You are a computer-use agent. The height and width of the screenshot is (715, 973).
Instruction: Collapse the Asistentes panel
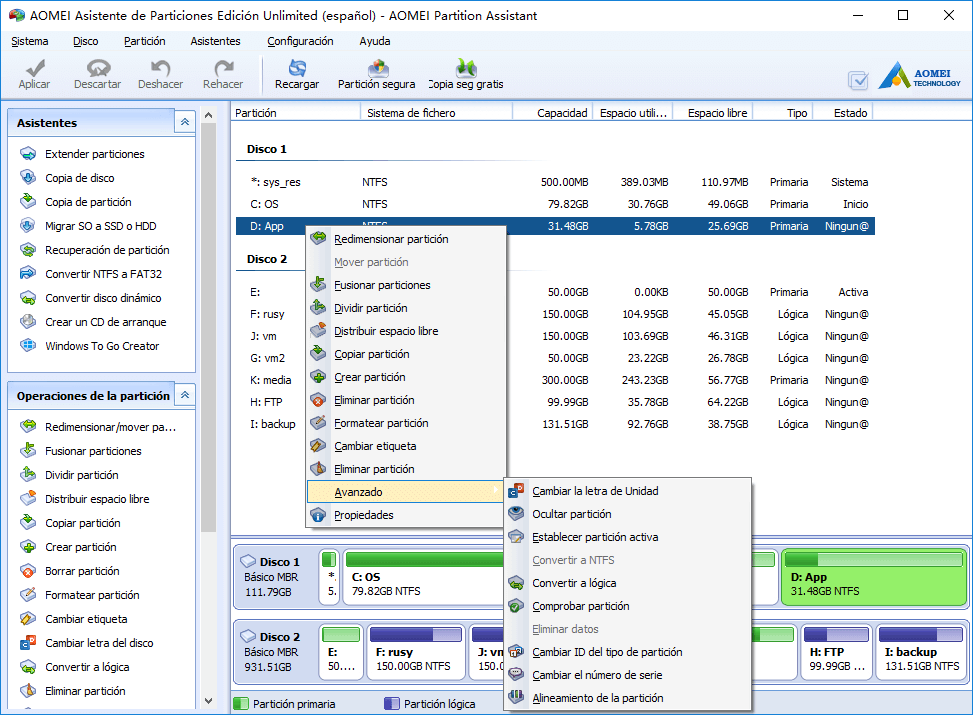pos(185,122)
